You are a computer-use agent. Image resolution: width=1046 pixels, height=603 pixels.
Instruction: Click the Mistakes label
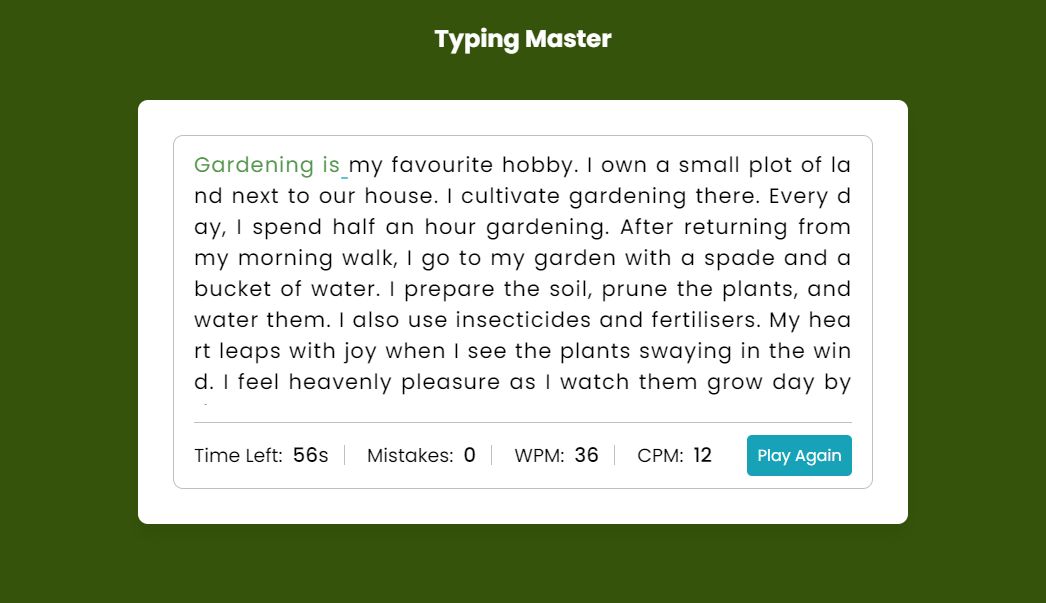point(410,456)
